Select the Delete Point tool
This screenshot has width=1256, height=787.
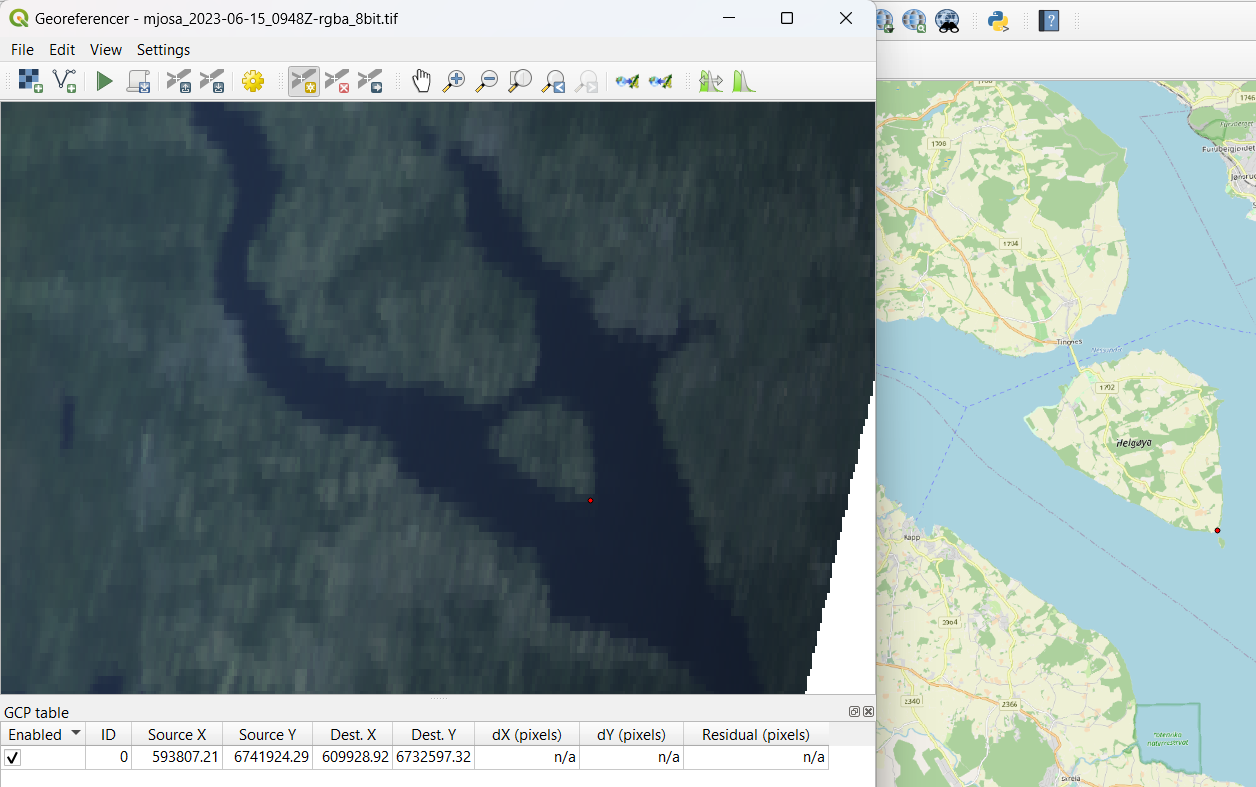(337, 81)
